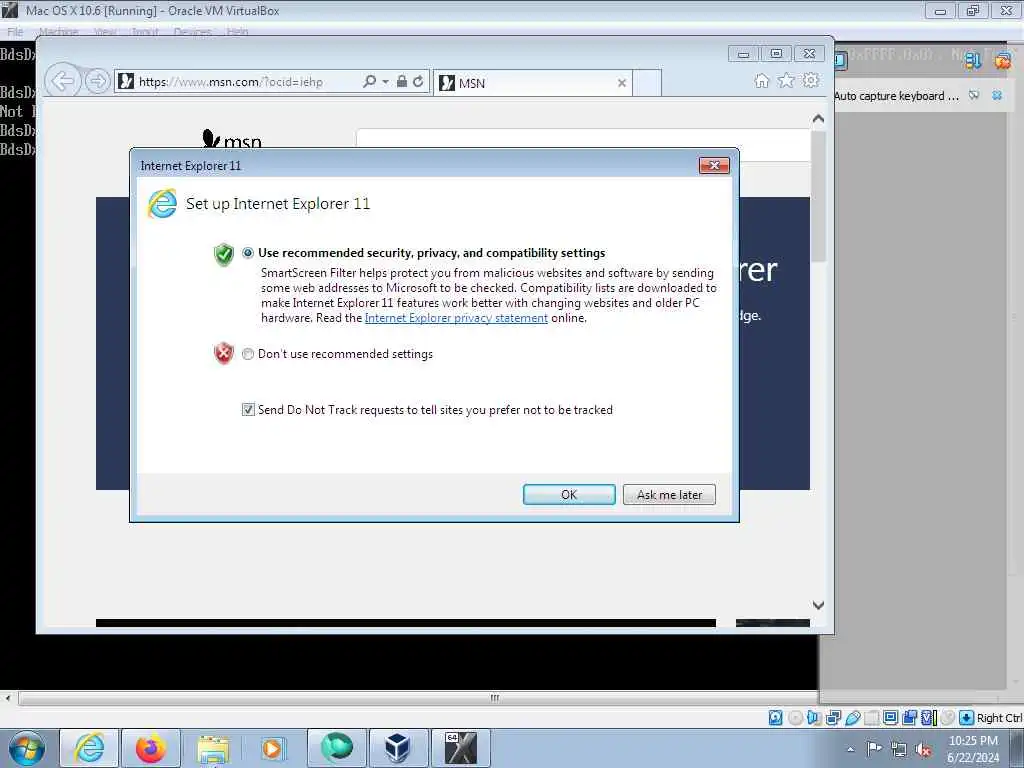The height and width of the screenshot is (768, 1024).
Task: Open the Windows Start menu
Action: tap(27, 748)
